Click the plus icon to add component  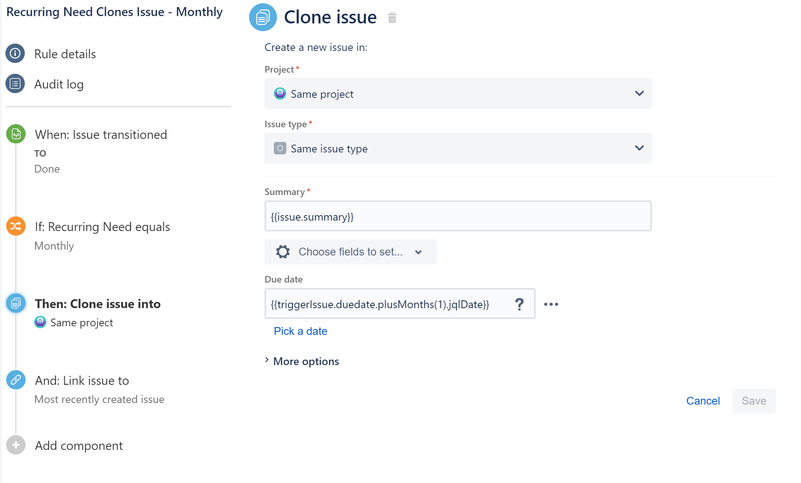(x=16, y=445)
